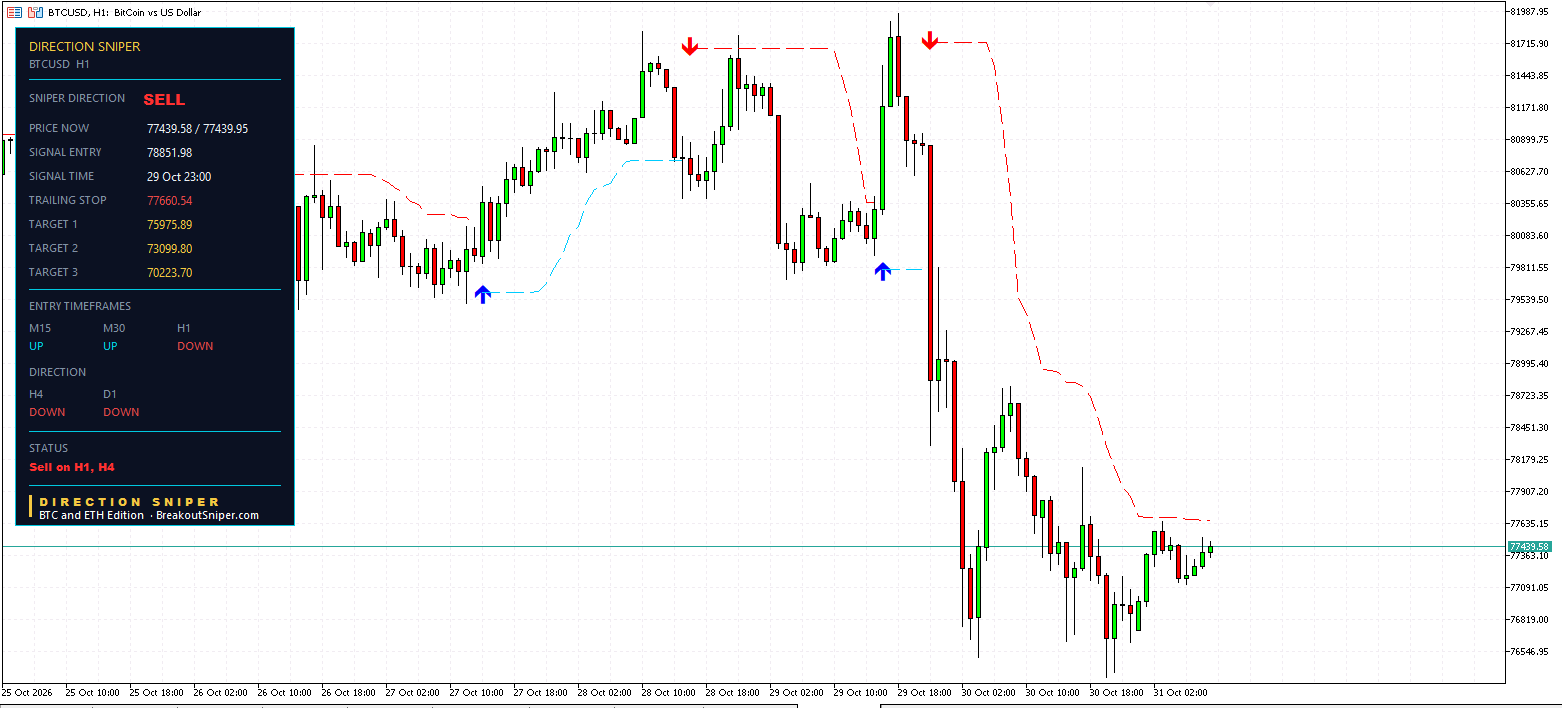This screenshot has width=1562, height=708.
Task: Click the DOWN reading under D1
Action: [x=121, y=413]
